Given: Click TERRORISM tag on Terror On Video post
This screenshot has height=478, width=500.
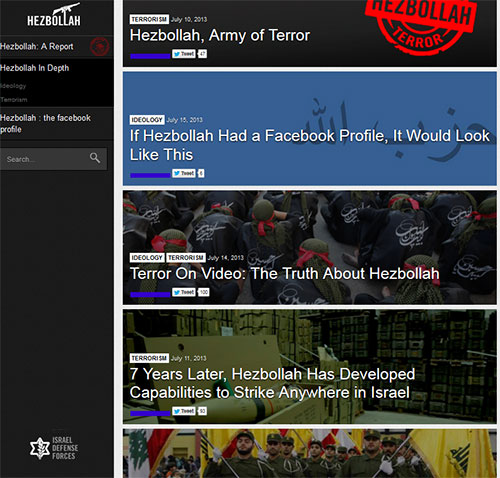Looking at the screenshot, I should coord(186,258).
